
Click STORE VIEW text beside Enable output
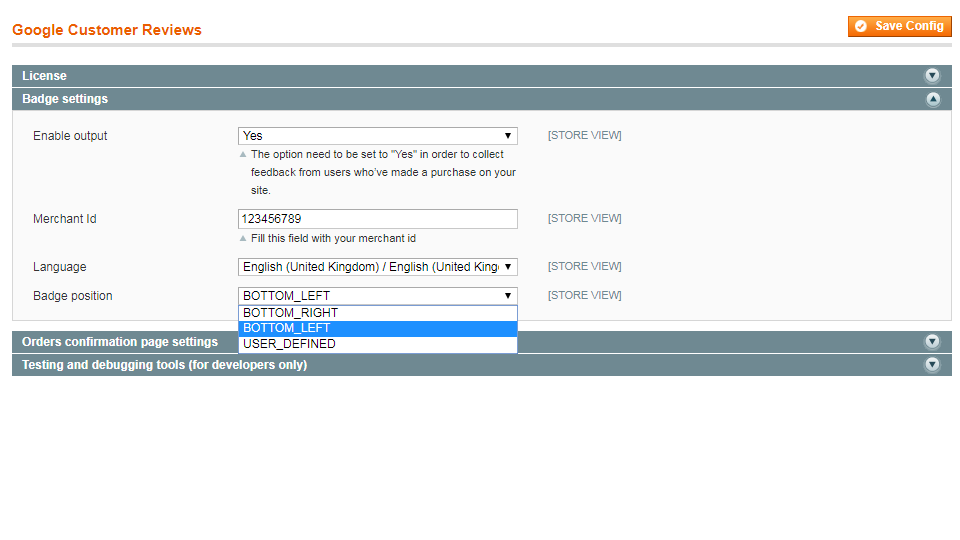pyautogui.click(x=585, y=135)
